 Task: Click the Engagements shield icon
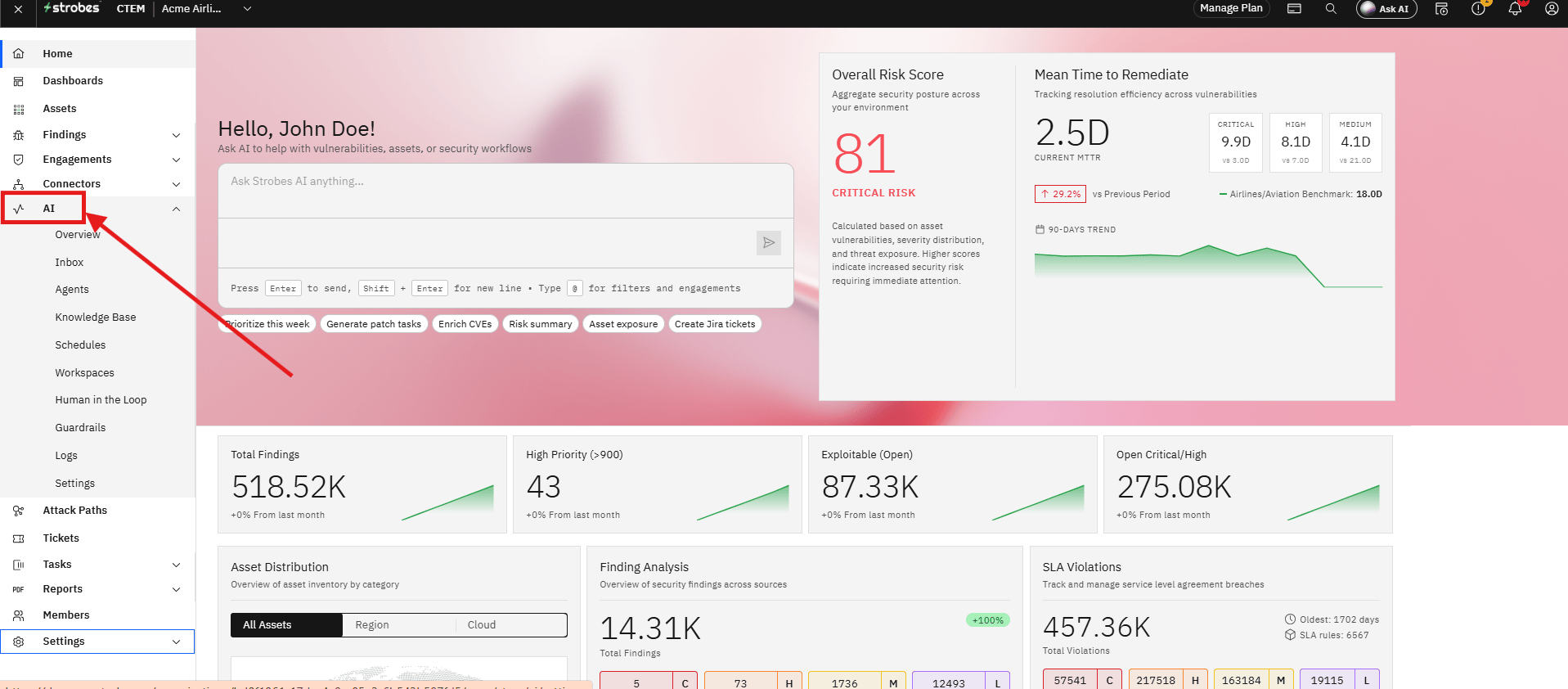[18, 160]
